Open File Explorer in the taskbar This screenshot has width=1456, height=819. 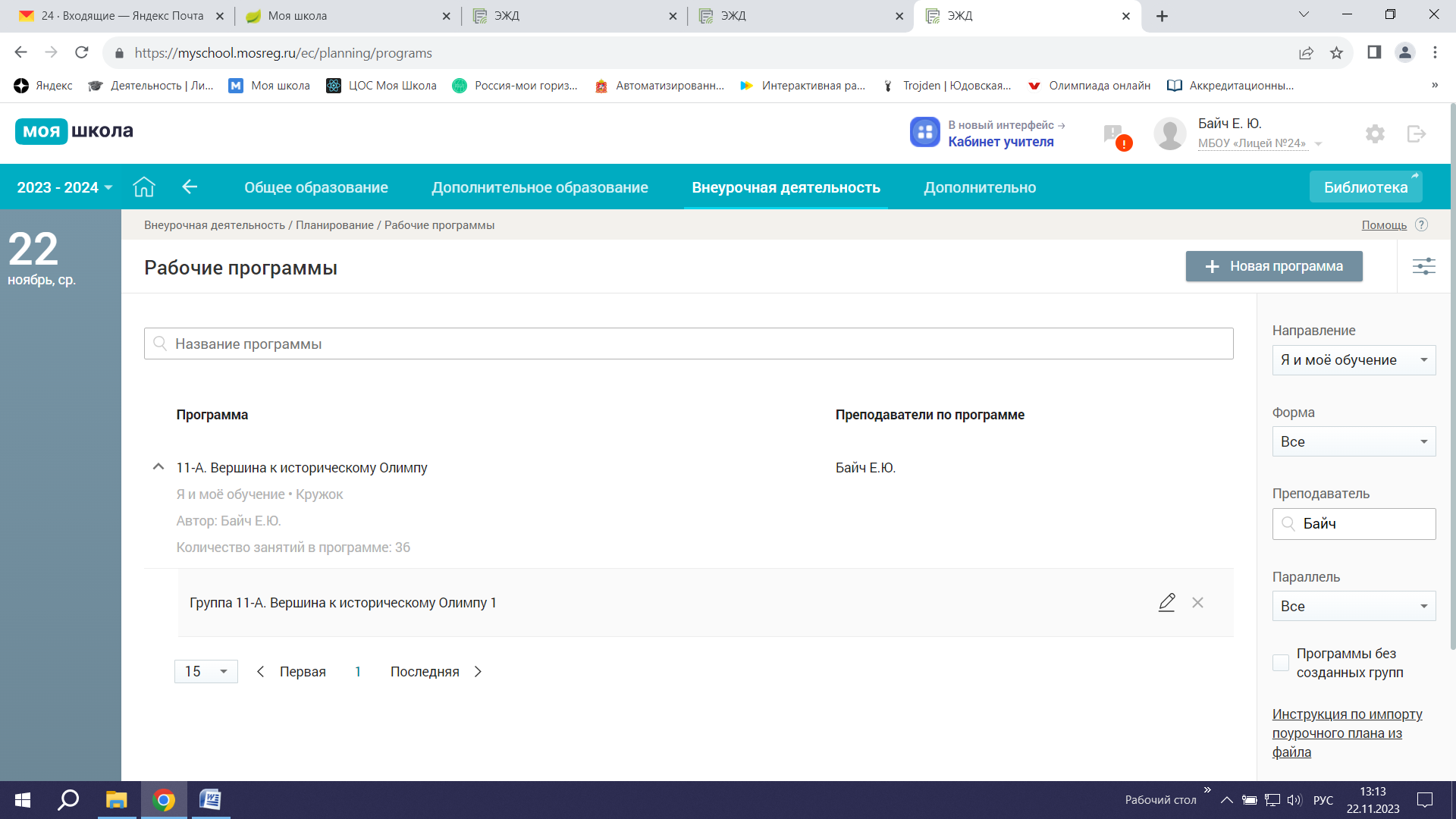pos(116,799)
